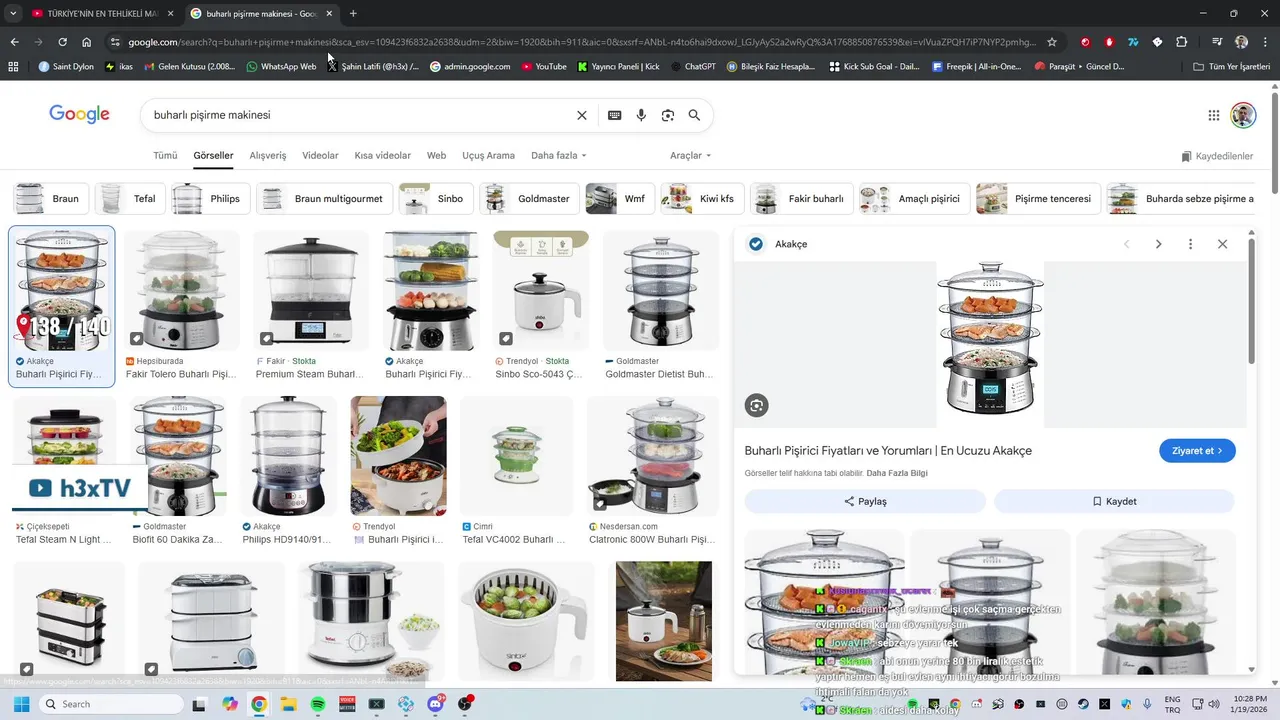
Task: Submit search with the magnifying glass icon
Action: (x=694, y=115)
